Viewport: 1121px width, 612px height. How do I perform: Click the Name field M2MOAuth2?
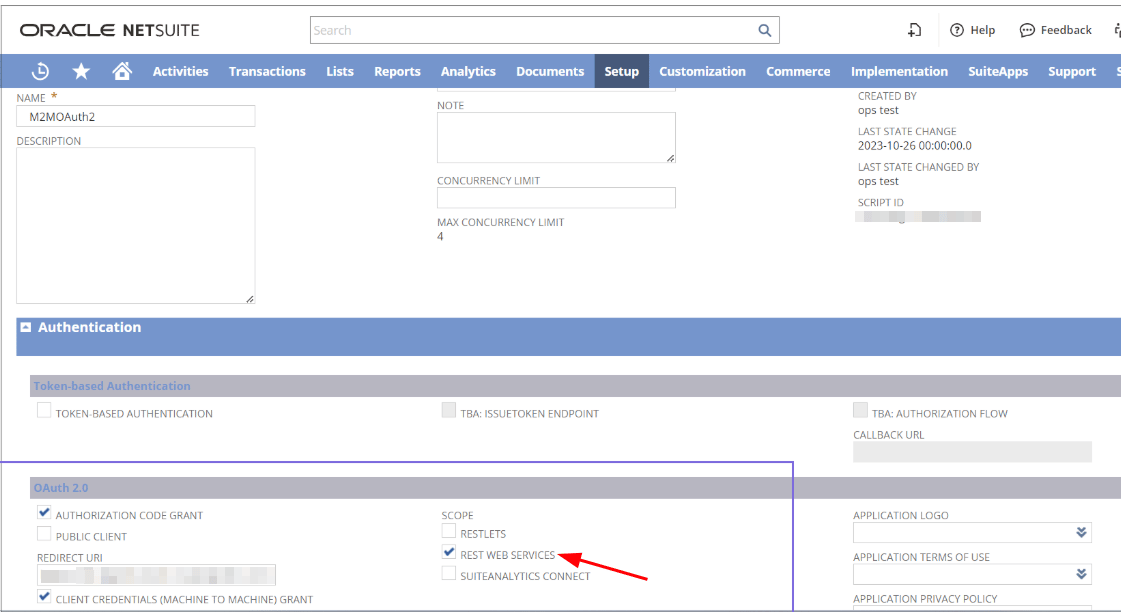point(136,117)
